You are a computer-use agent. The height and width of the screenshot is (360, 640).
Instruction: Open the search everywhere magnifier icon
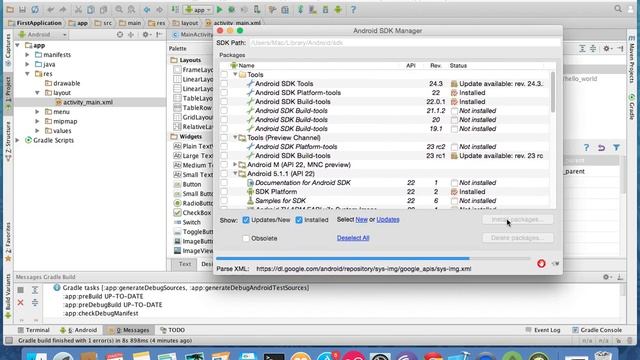[x=618, y=9]
